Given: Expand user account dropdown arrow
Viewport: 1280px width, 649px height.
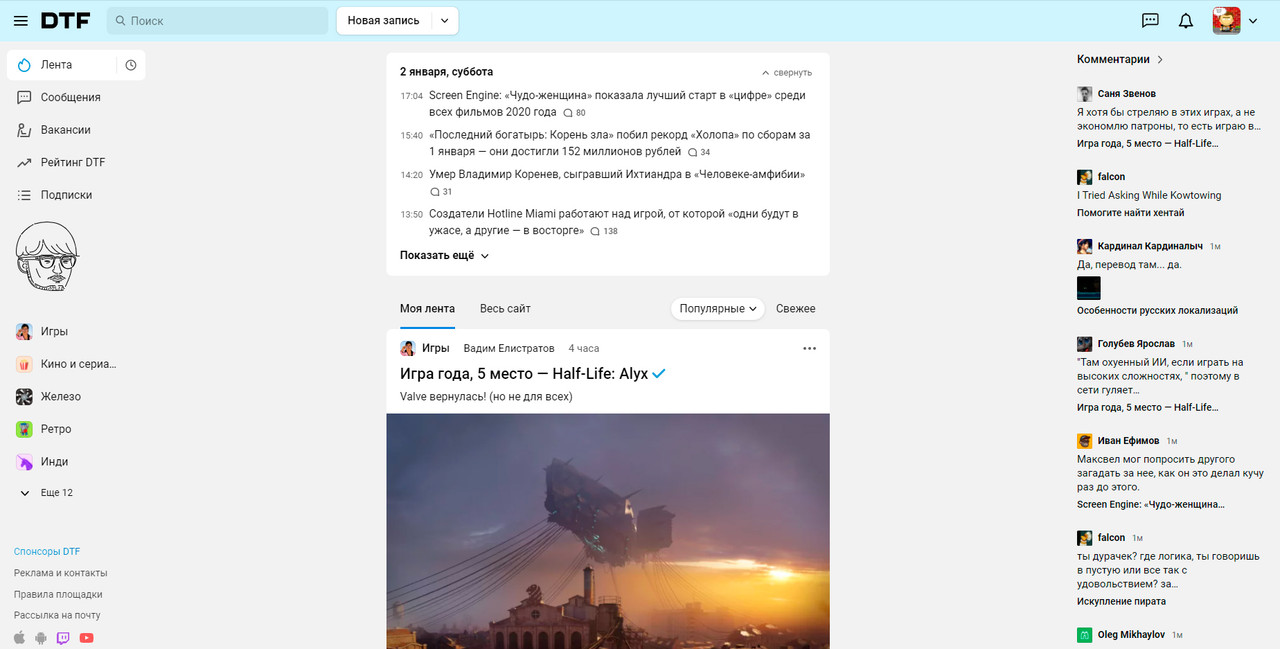Looking at the screenshot, I should click(1253, 21).
